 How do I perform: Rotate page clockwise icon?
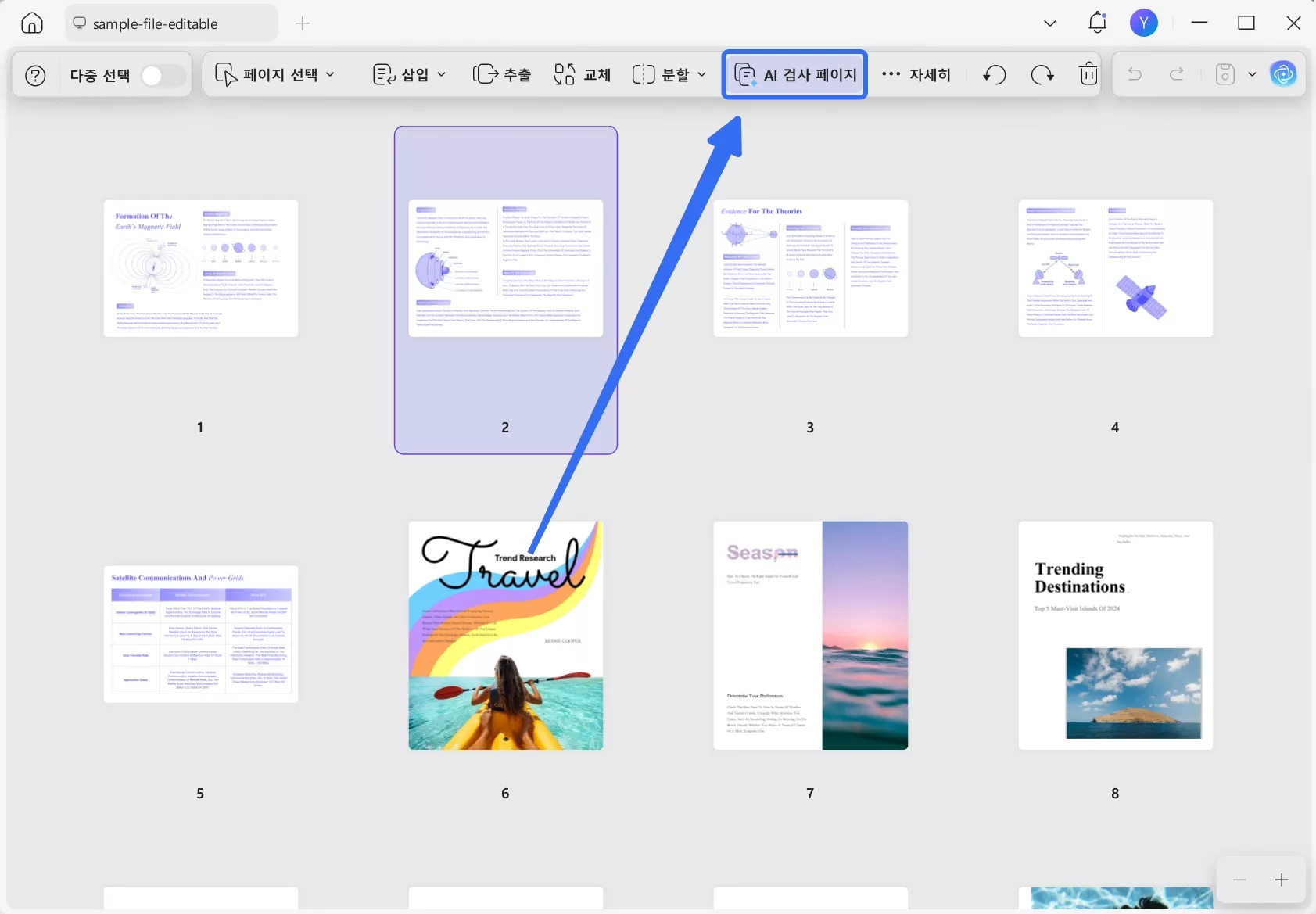pyautogui.click(x=1042, y=74)
